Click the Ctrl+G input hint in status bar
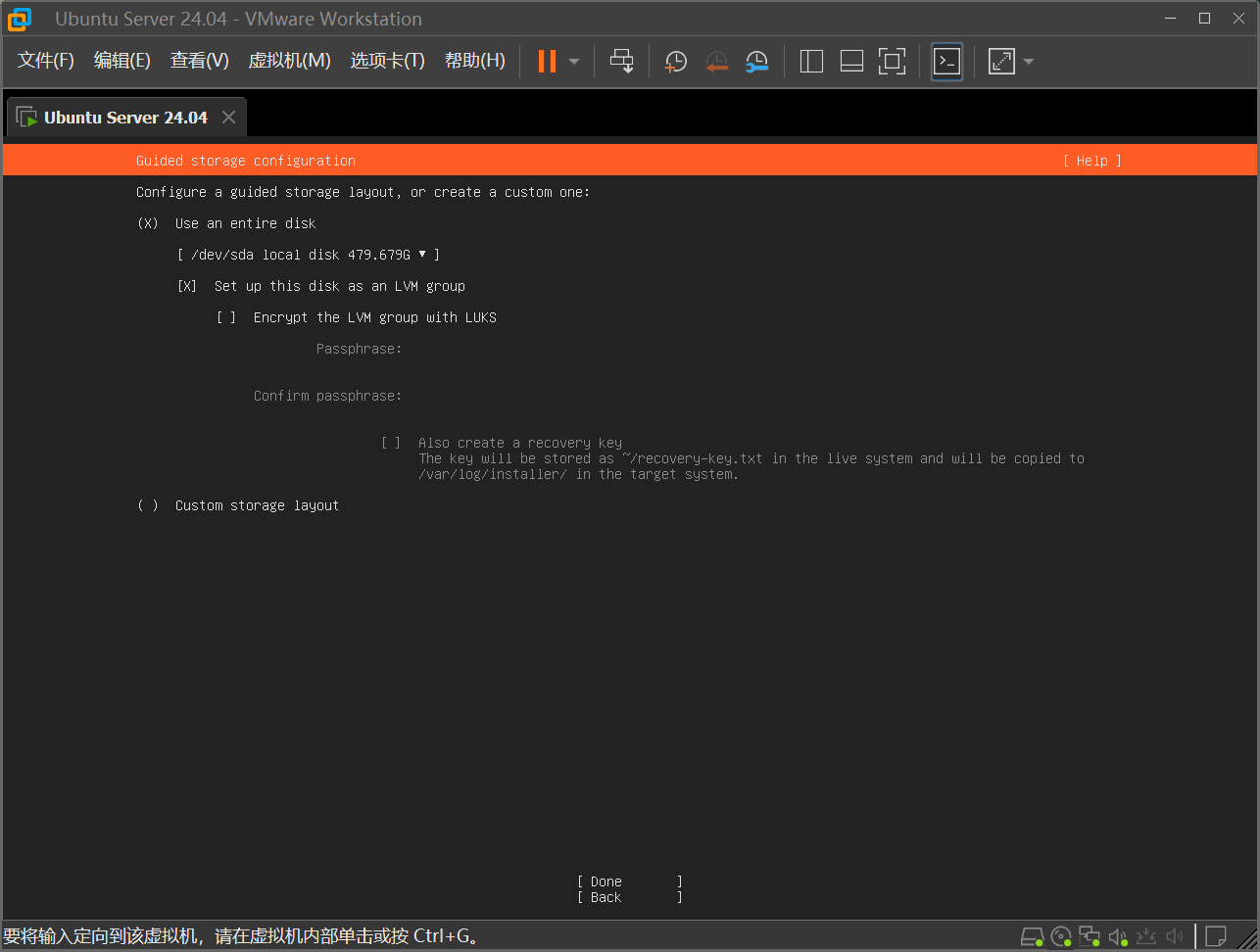Screen dimensions: 1260x952 [x=241, y=936]
